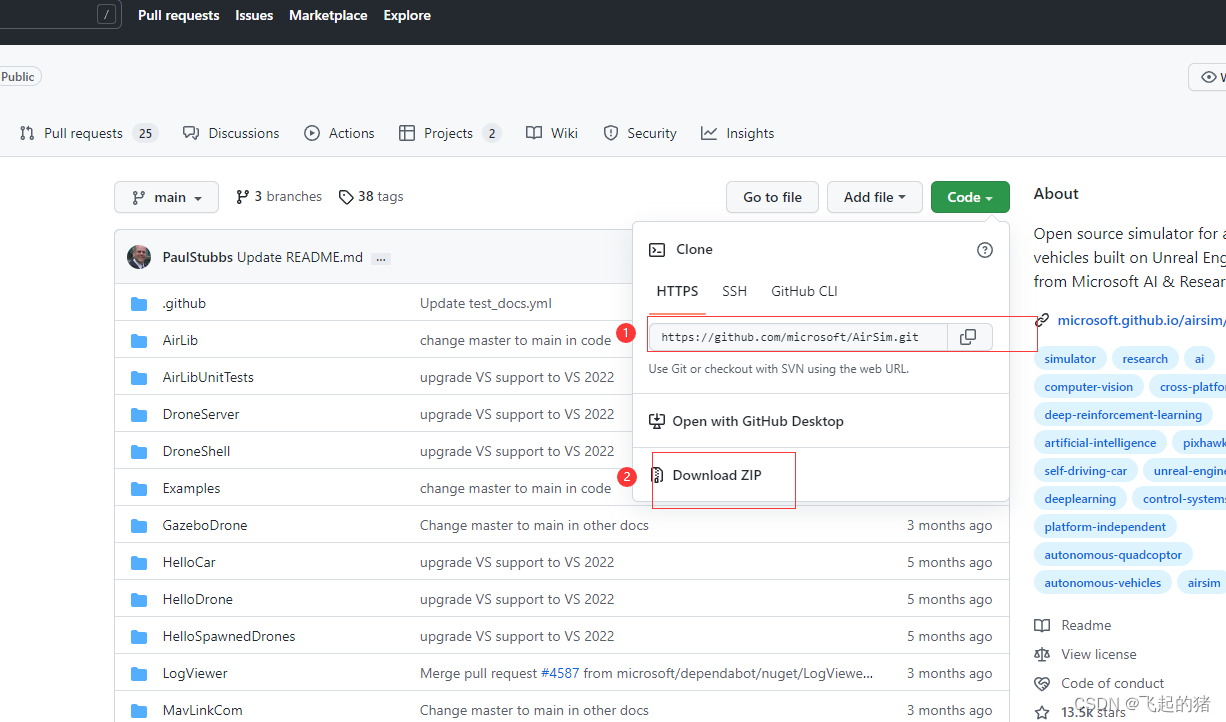1226x722 pixels.
Task: Click GazeboDrone folder icon
Action: coord(139,525)
